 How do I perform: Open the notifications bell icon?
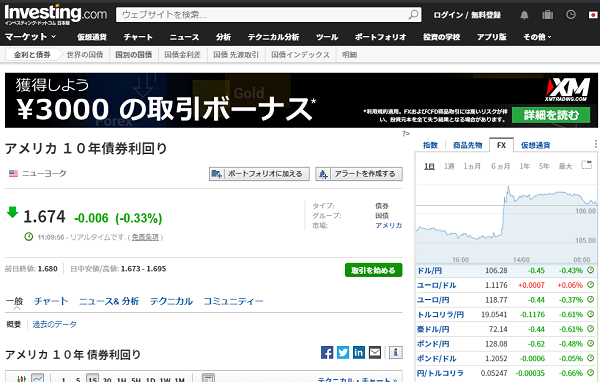tap(524, 15)
